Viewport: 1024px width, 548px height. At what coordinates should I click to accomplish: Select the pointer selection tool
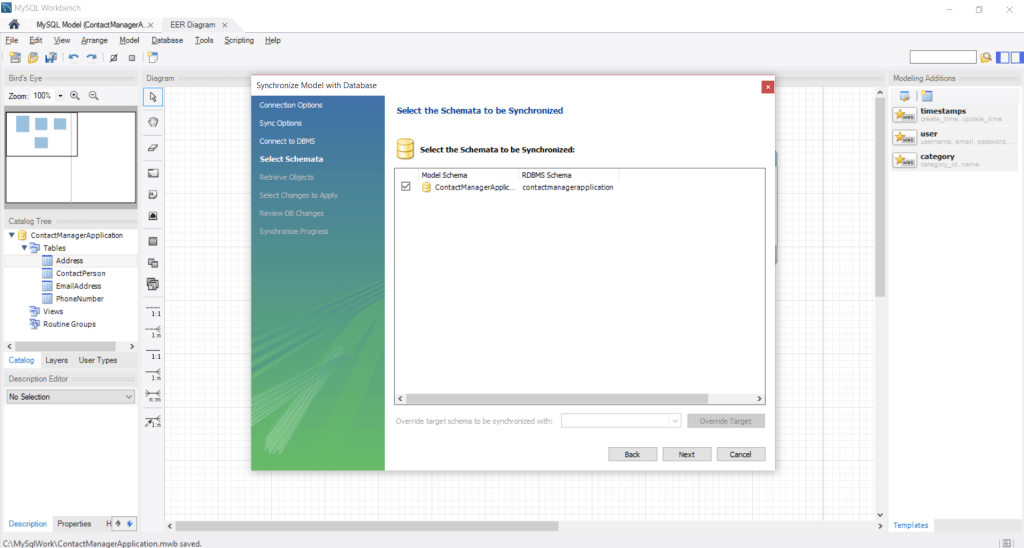[x=153, y=97]
